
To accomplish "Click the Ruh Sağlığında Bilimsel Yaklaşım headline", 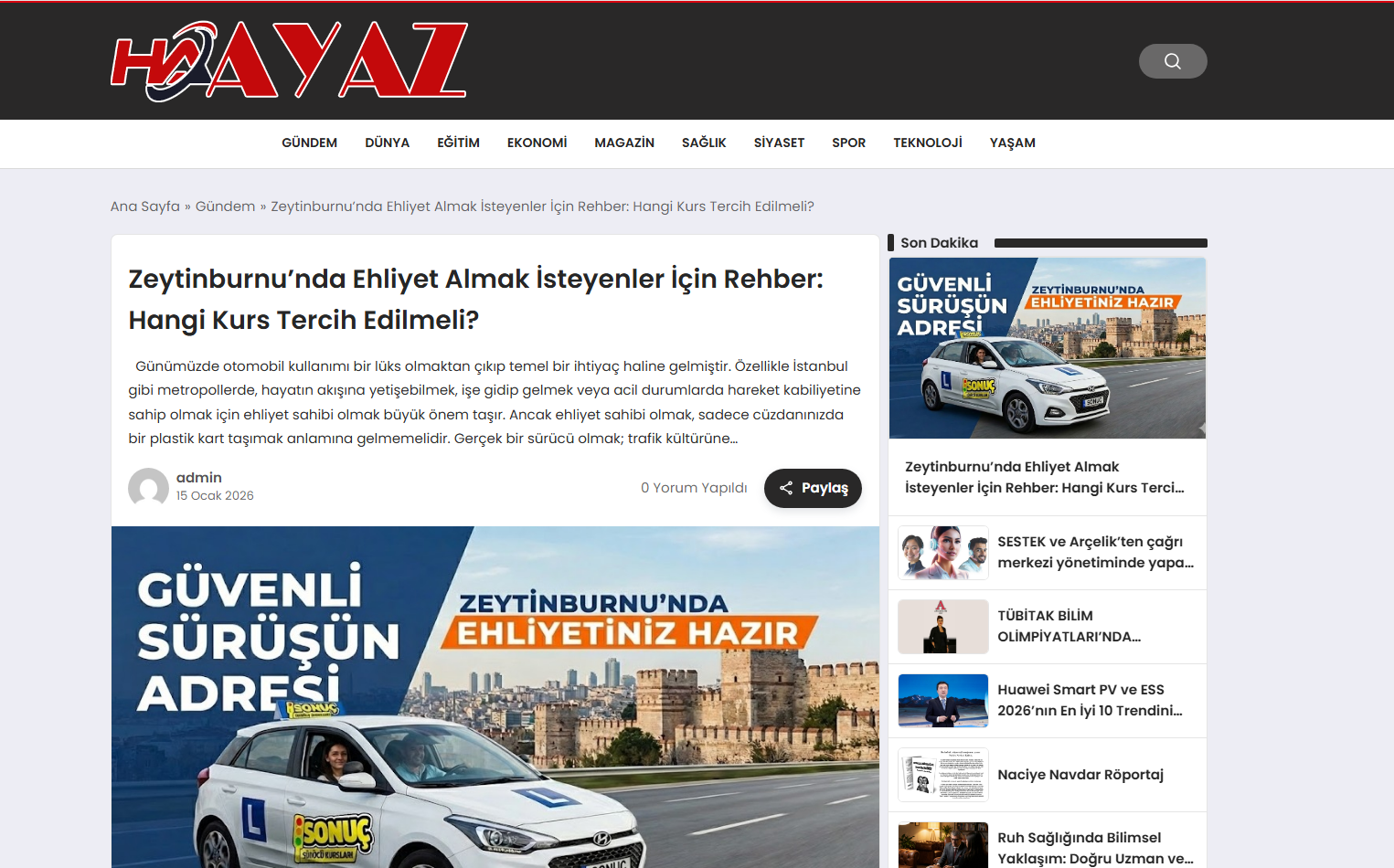I will click(x=1094, y=848).
